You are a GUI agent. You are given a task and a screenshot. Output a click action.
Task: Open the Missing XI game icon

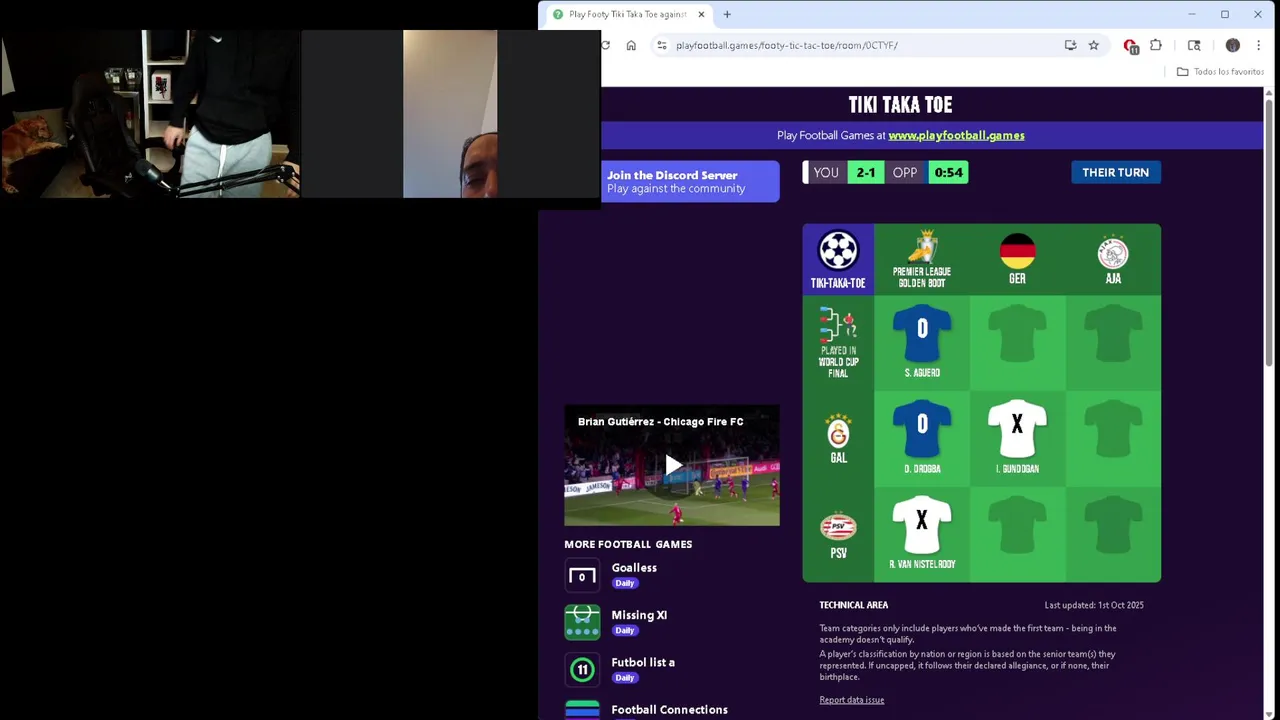click(582, 622)
